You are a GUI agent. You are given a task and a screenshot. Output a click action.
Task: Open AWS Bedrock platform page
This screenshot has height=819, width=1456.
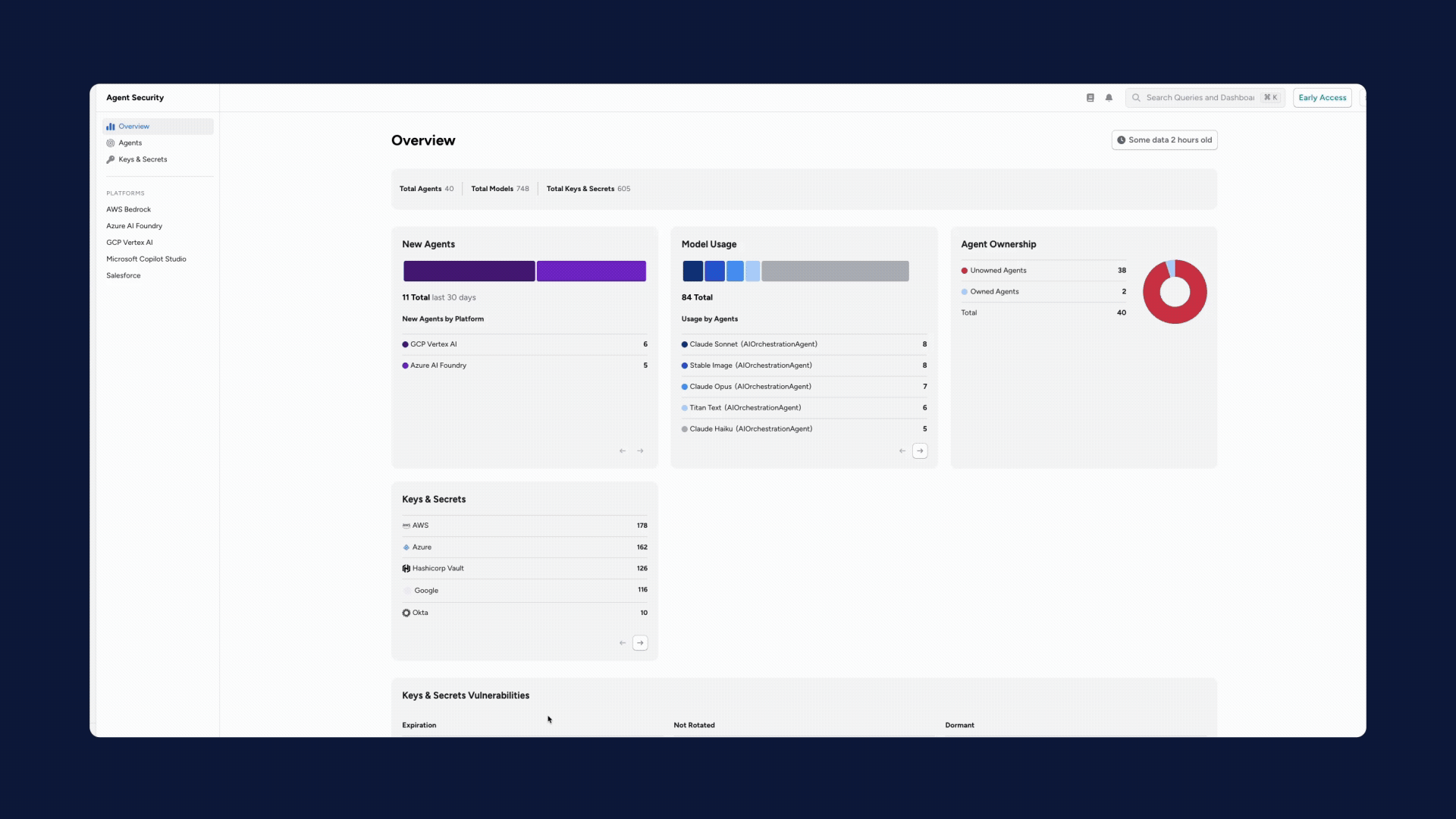[x=128, y=210]
